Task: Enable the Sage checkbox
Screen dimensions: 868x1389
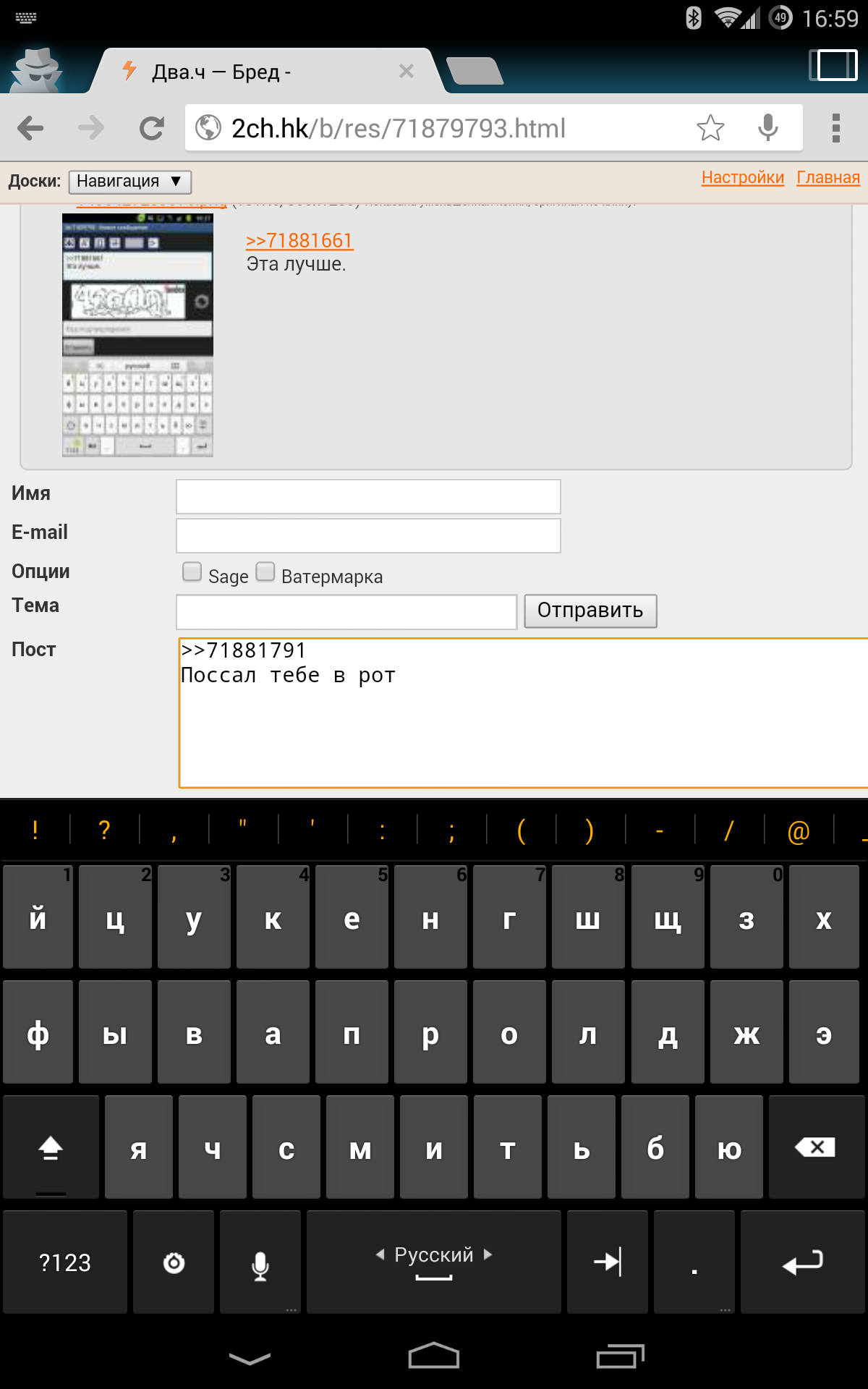Action: pyautogui.click(x=192, y=572)
